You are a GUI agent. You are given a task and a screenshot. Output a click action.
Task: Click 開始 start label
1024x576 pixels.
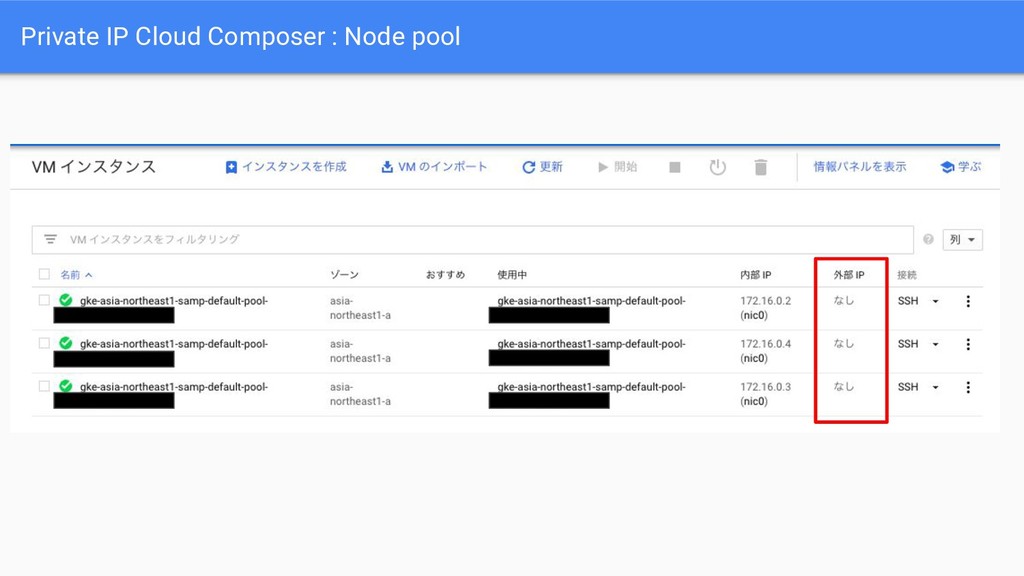tap(626, 167)
